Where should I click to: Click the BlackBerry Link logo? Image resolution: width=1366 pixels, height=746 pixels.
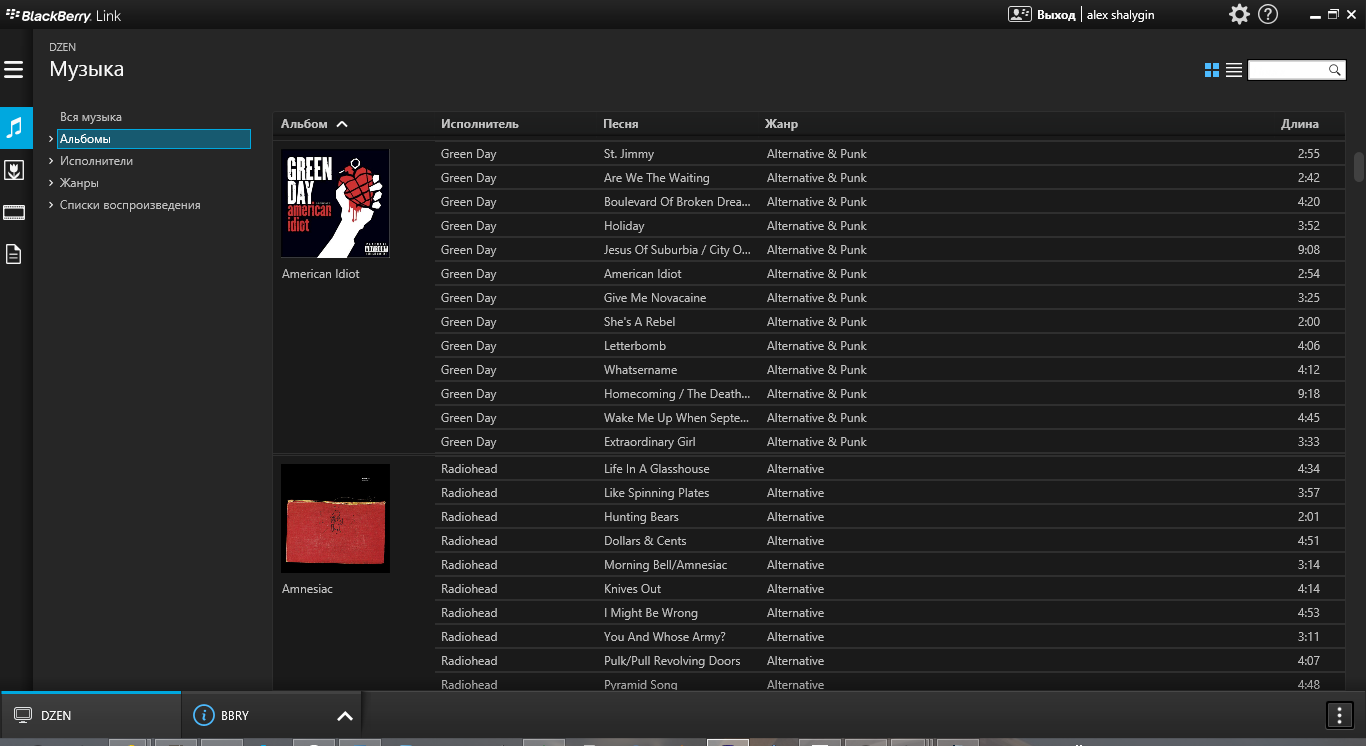point(64,15)
